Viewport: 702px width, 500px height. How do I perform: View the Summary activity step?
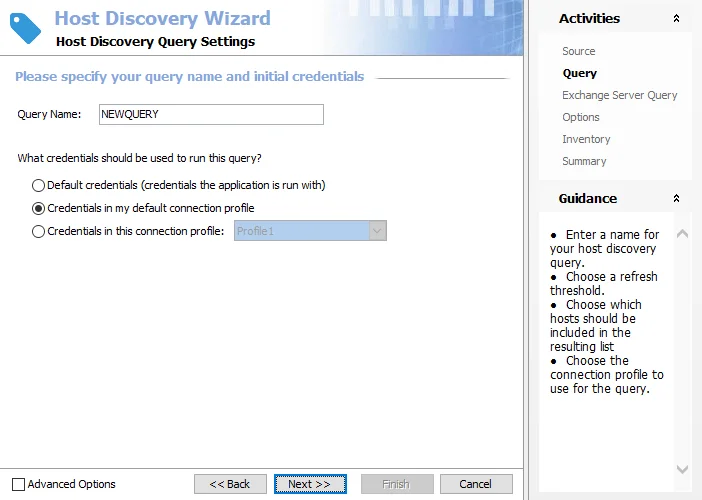point(584,161)
